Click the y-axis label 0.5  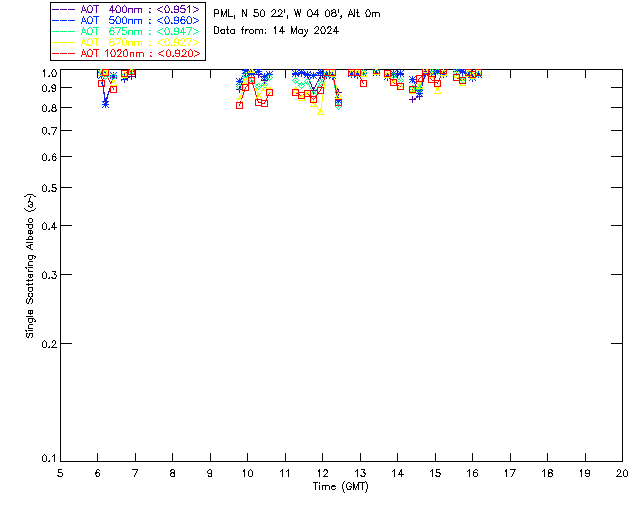pos(49,188)
